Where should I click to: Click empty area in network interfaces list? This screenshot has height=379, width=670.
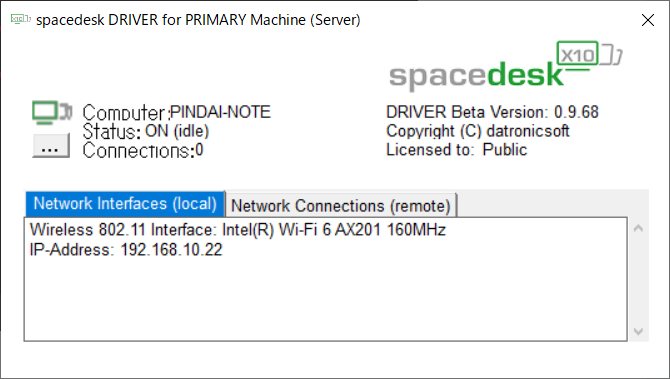point(325,299)
